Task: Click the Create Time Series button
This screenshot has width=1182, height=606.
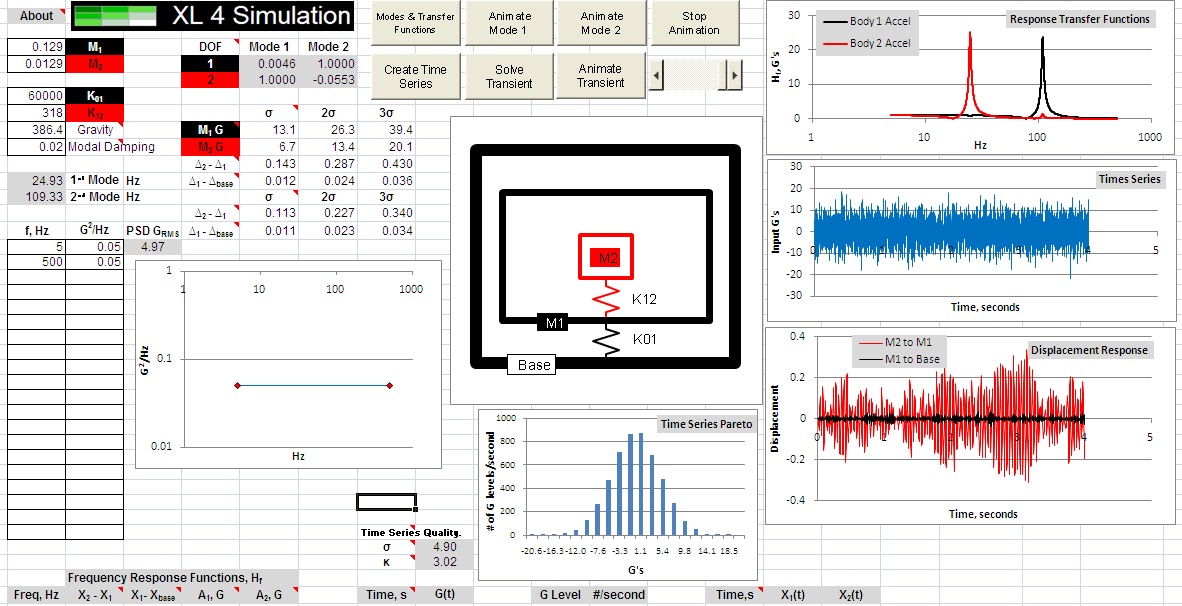Action: (x=415, y=75)
